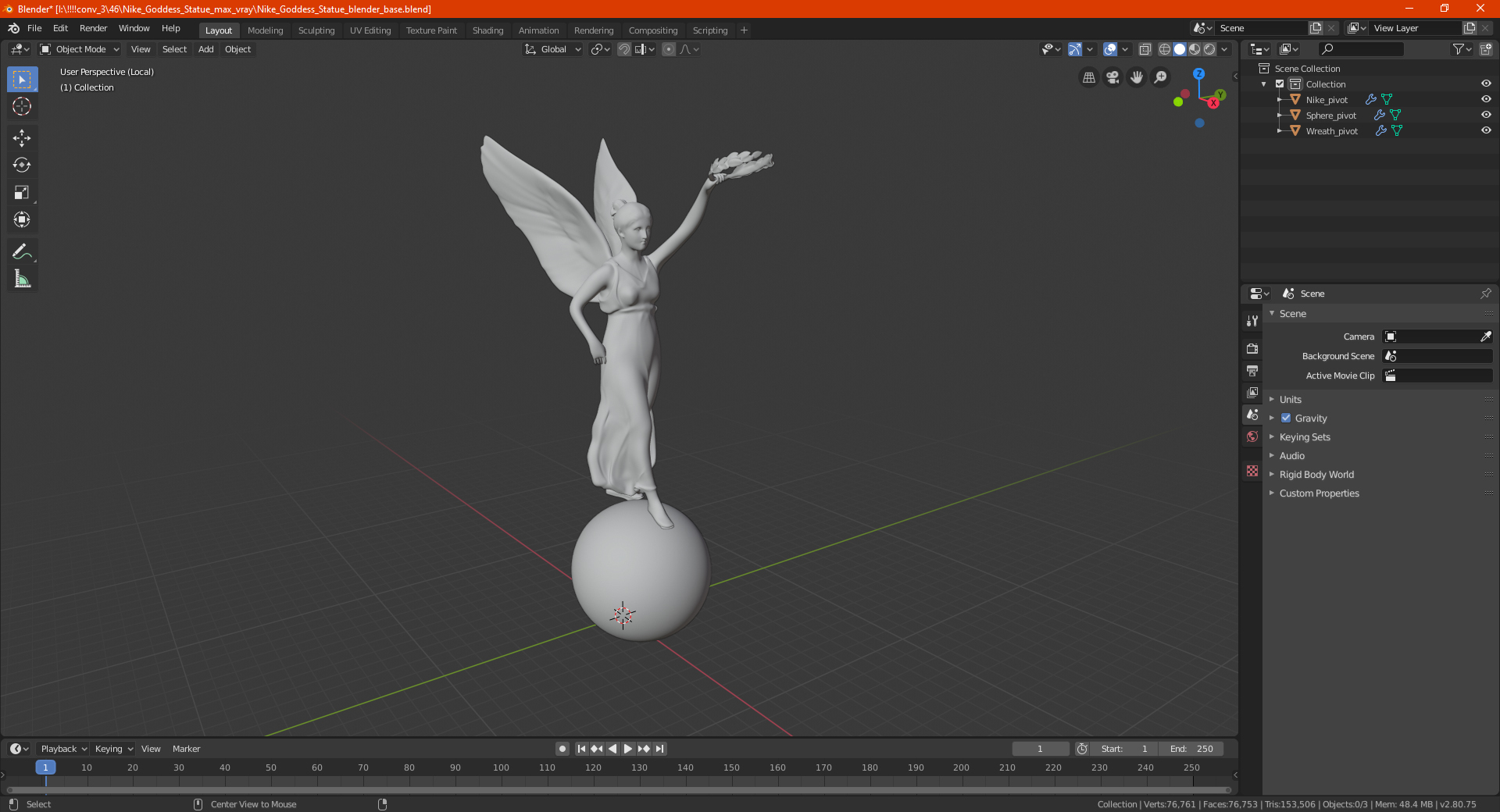The width and height of the screenshot is (1500, 812).
Task: Jump to the timeline start frame
Action: pyautogui.click(x=581, y=749)
